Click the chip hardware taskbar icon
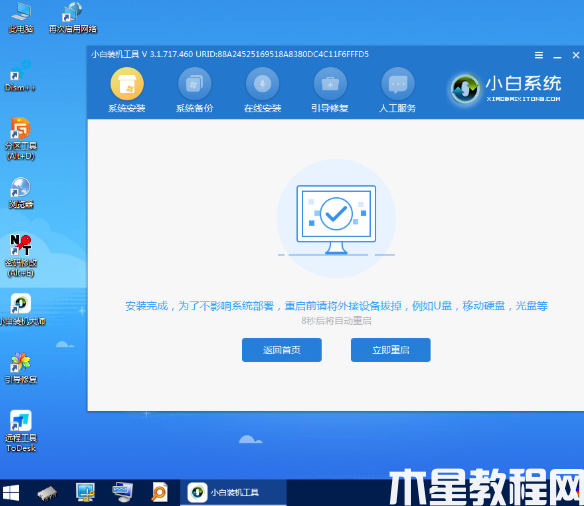 47,493
